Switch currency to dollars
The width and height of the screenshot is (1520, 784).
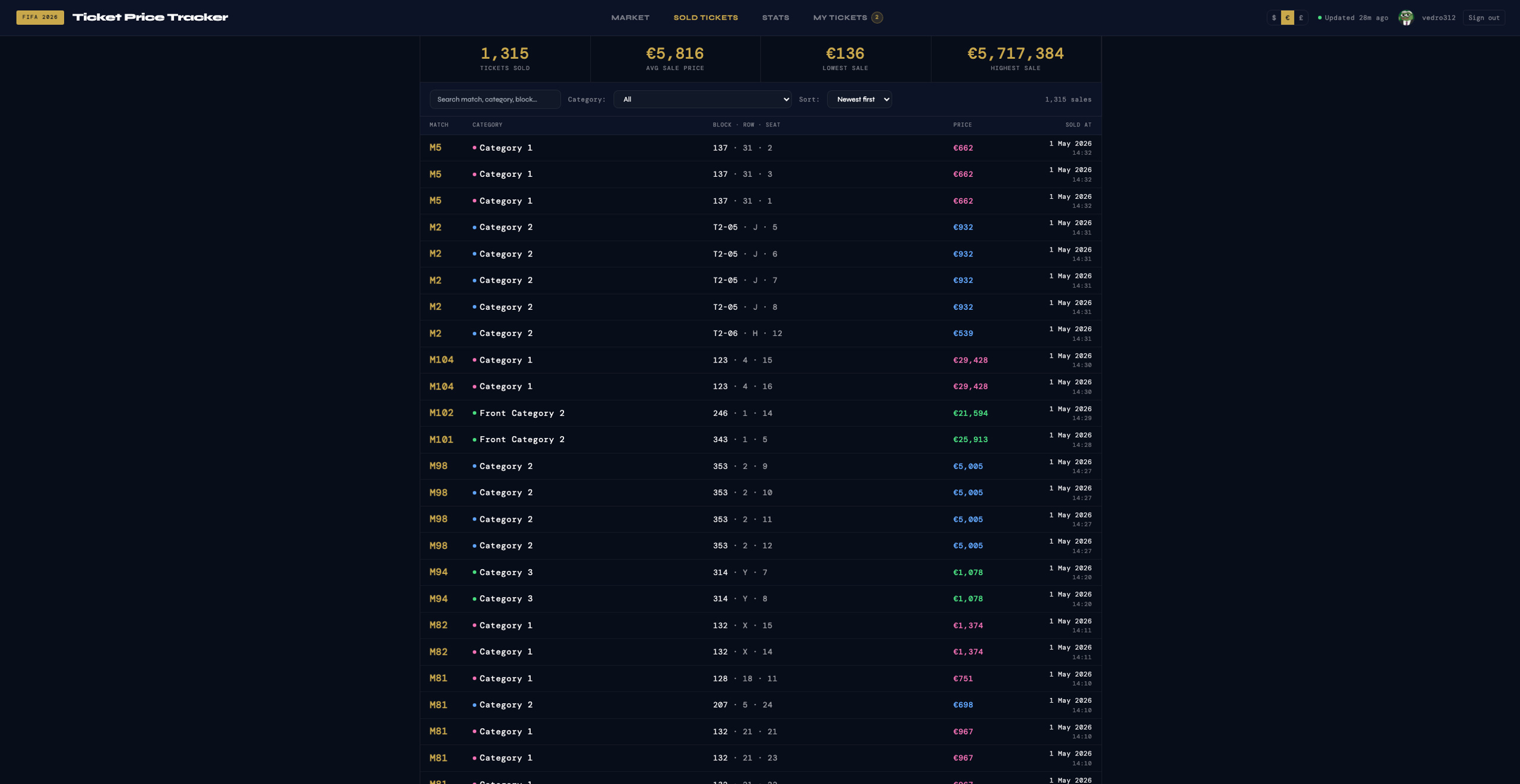click(x=1274, y=18)
